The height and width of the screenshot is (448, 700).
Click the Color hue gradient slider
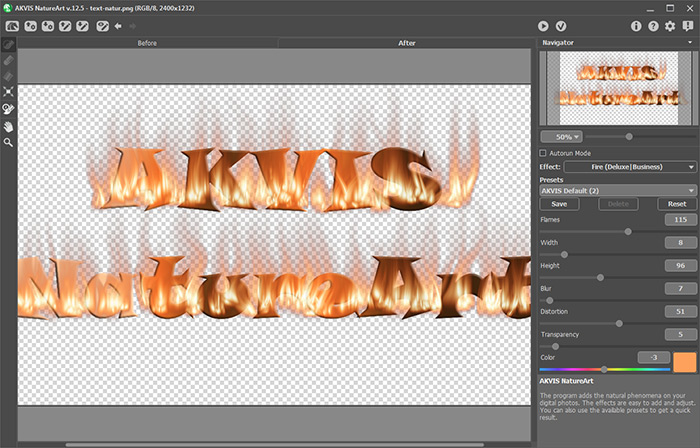[604, 369]
